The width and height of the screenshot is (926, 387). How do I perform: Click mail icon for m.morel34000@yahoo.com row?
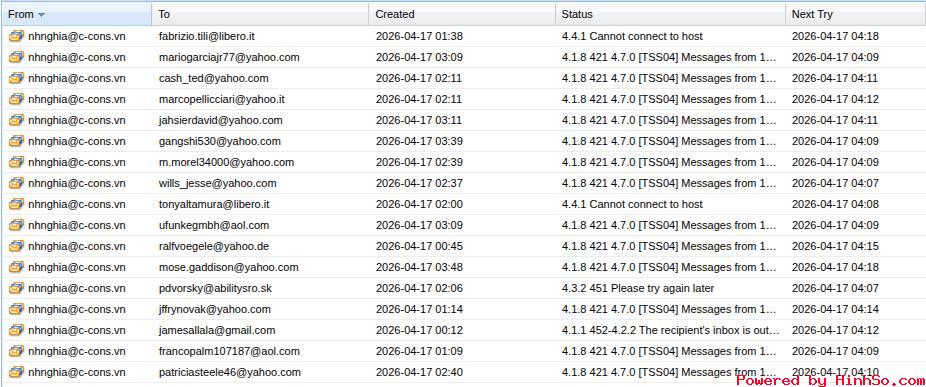pyautogui.click(x=17, y=162)
